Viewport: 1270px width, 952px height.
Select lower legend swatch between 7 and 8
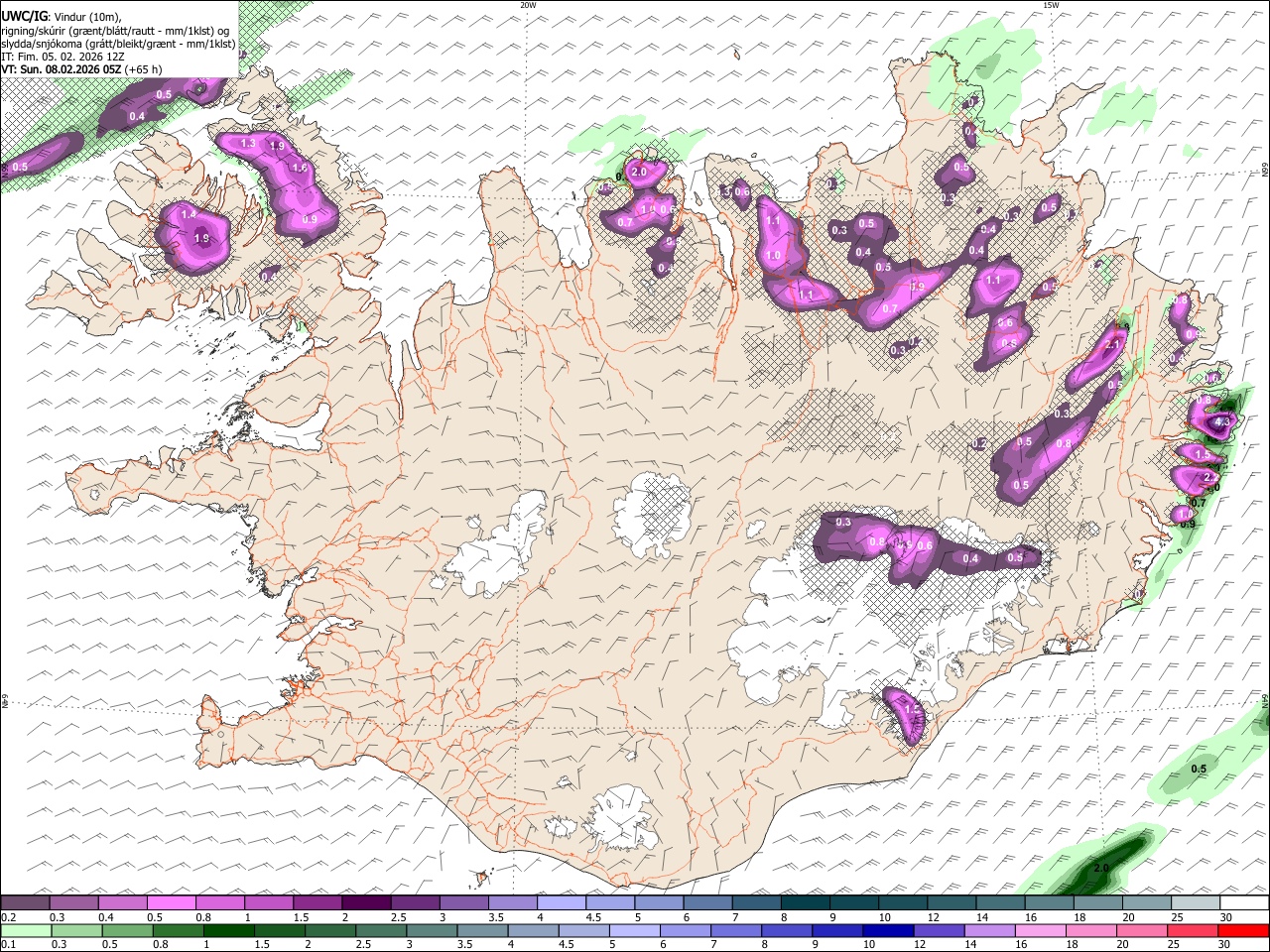pyautogui.click(x=736, y=930)
